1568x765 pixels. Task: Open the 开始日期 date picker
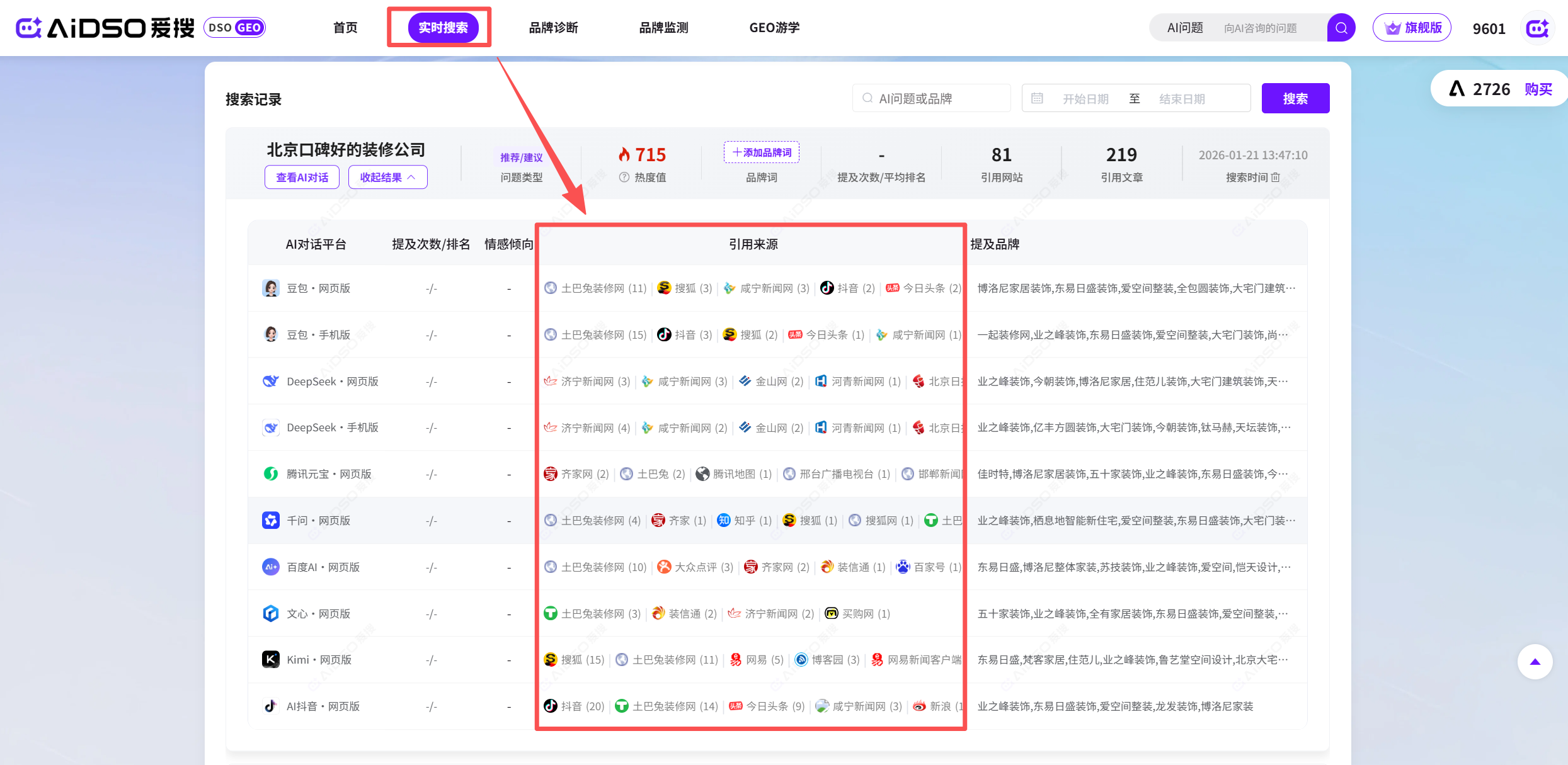pos(1085,99)
